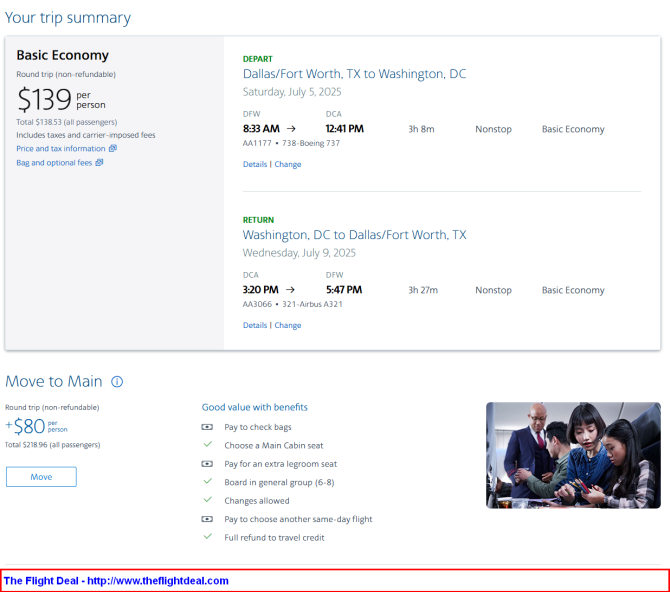The width and height of the screenshot is (670, 592).
Task: Click the checkmark beside Full refund to travel credit
Action: click(x=208, y=536)
